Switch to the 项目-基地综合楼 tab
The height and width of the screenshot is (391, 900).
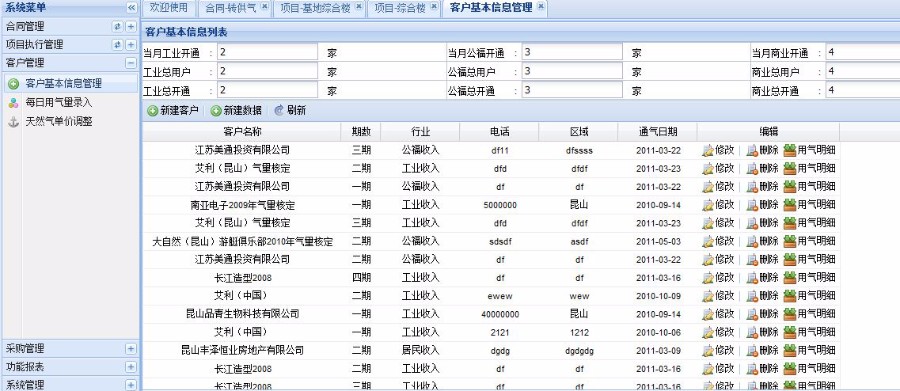pos(315,7)
